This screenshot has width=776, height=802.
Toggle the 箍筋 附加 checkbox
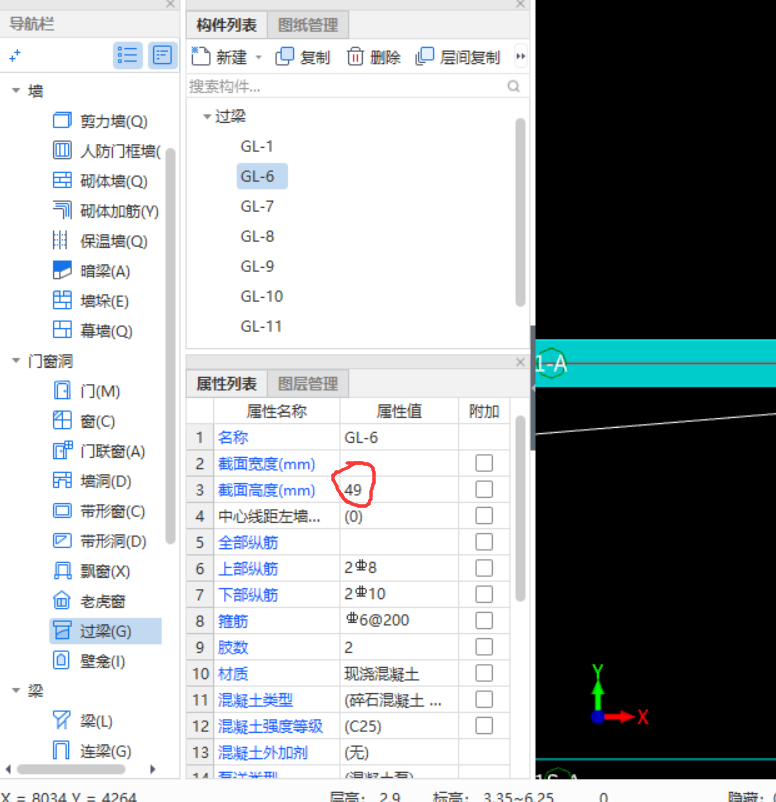[x=484, y=620]
